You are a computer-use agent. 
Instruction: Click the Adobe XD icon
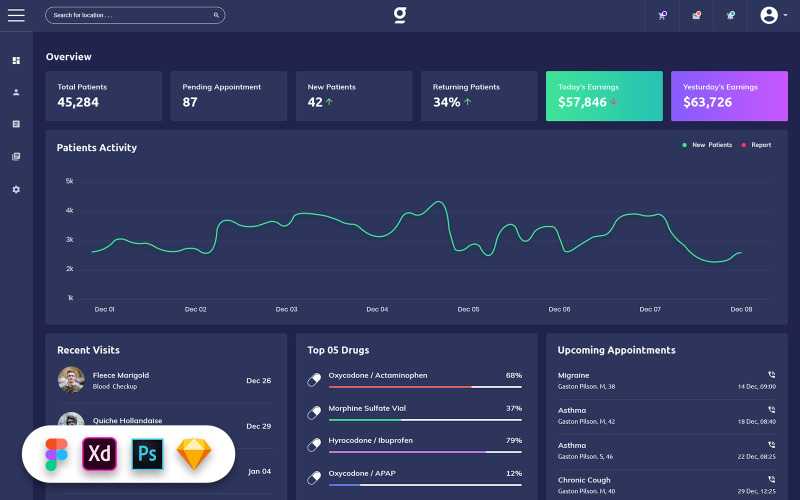click(x=101, y=455)
